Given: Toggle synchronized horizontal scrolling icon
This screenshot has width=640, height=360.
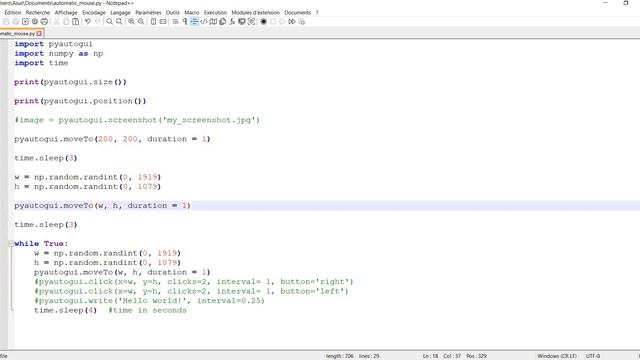Looking at the screenshot, I should [x=163, y=22].
